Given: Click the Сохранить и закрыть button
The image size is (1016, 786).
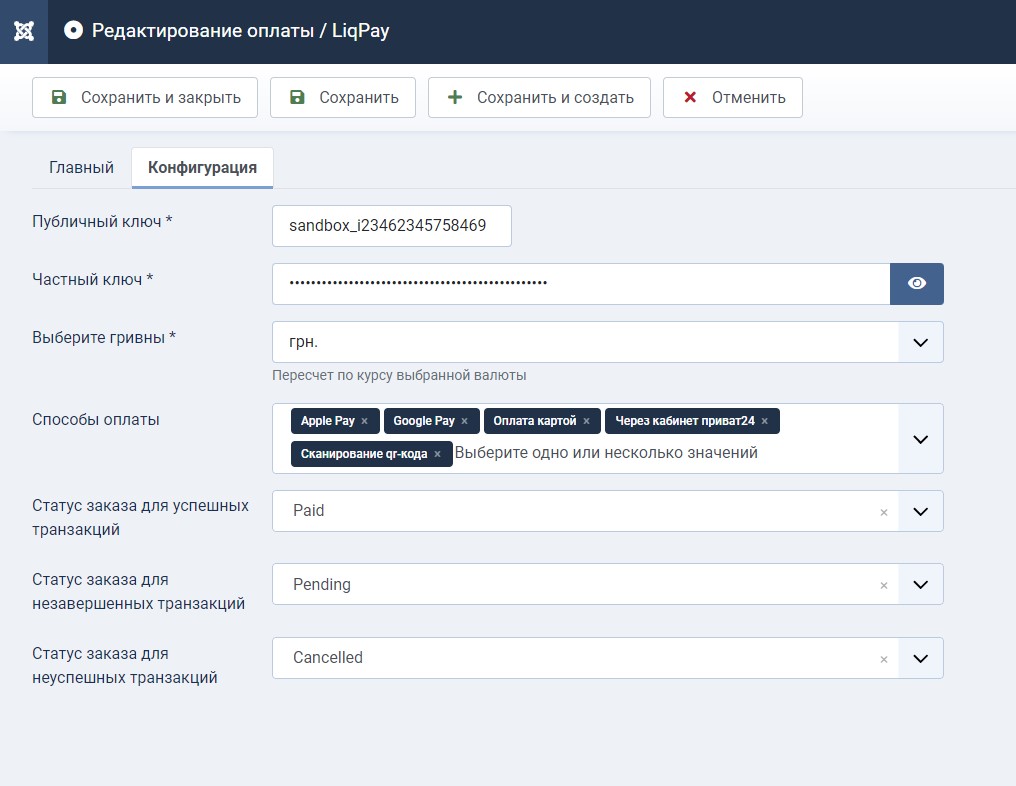Looking at the screenshot, I should coord(145,98).
